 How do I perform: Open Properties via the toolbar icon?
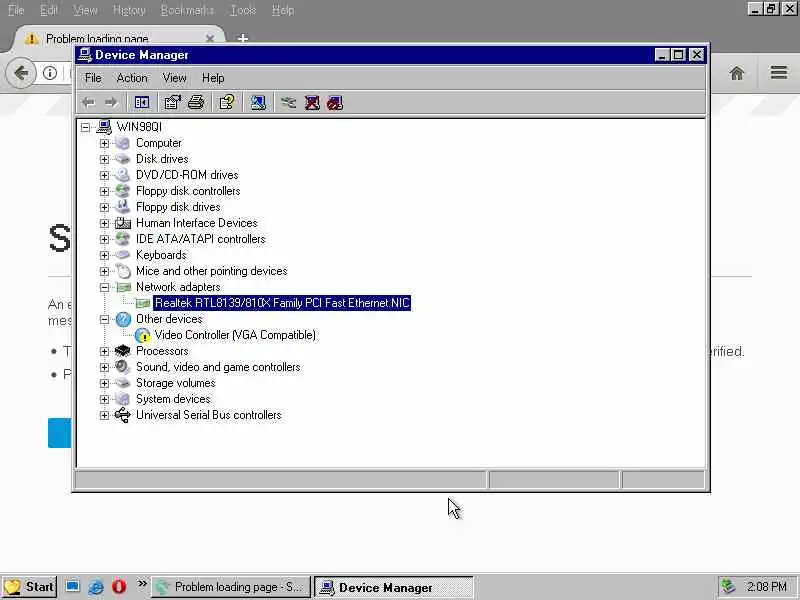click(172, 103)
